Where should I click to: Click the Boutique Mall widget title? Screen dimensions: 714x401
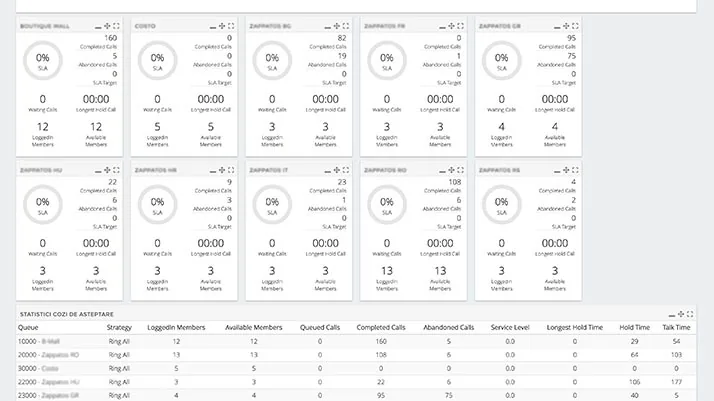pyautogui.click(x=45, y=26)
